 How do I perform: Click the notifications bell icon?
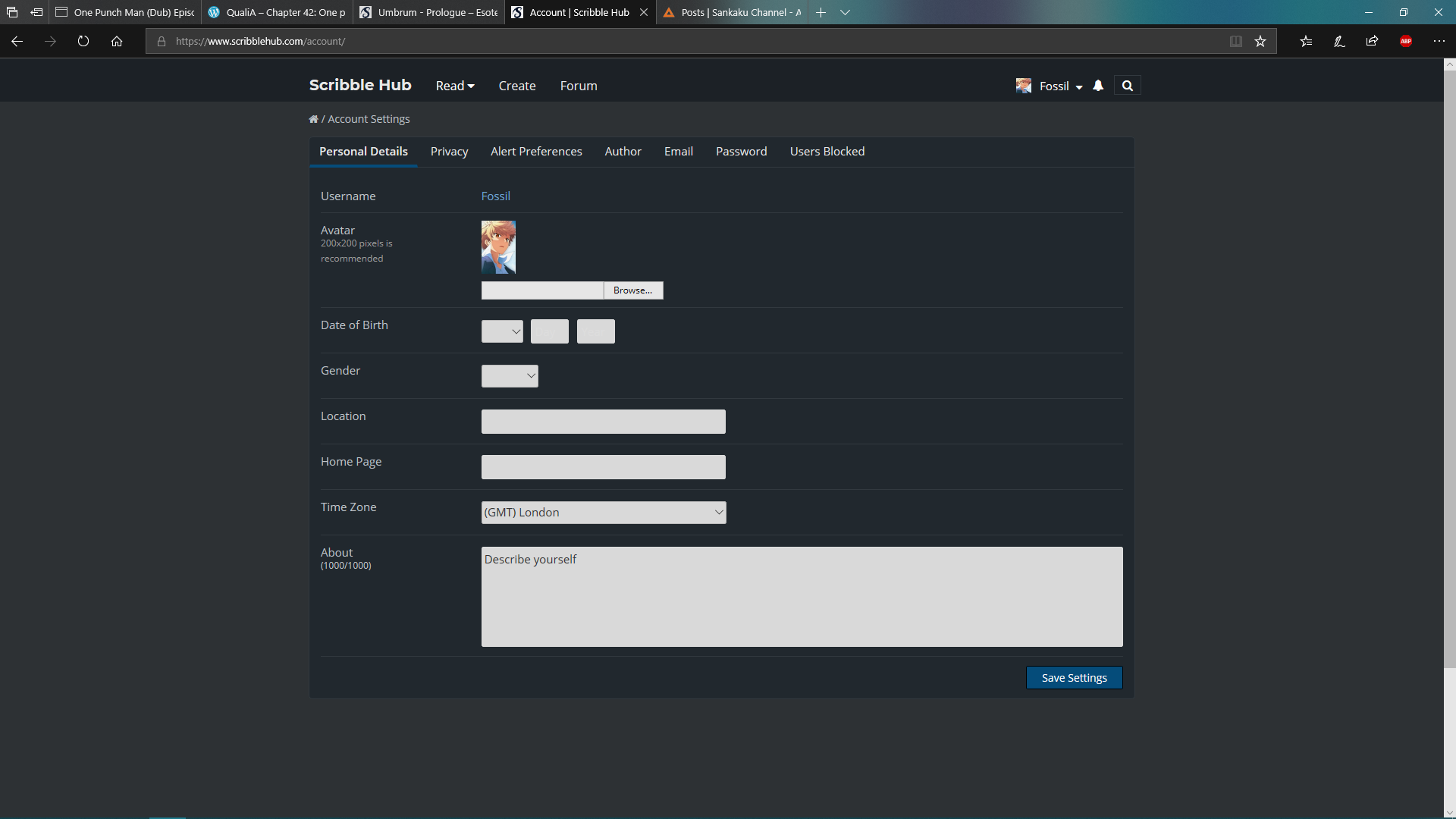(1098, 86)
